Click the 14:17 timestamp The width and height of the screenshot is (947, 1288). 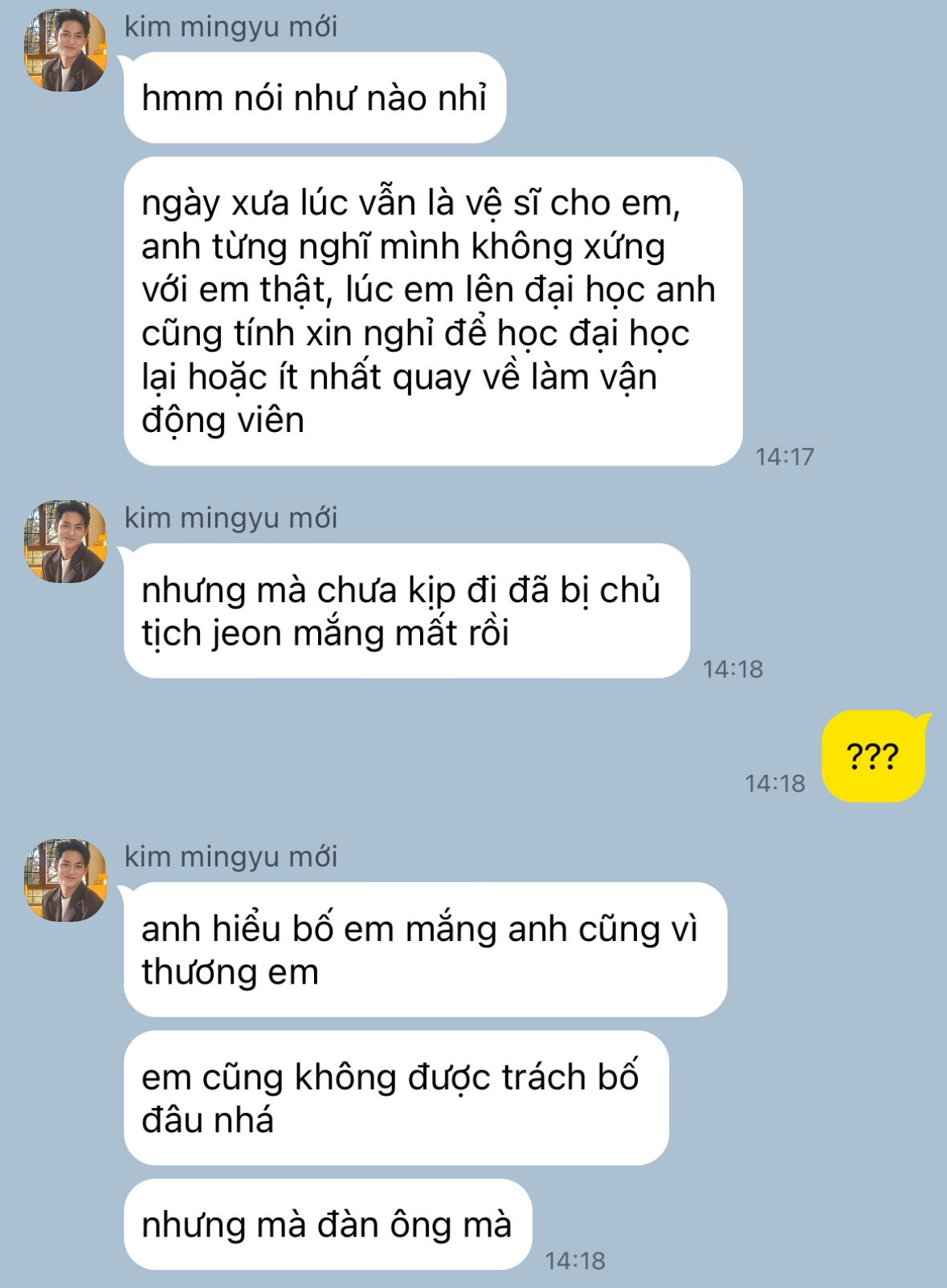pyautogui.click(x=785, y=457)
